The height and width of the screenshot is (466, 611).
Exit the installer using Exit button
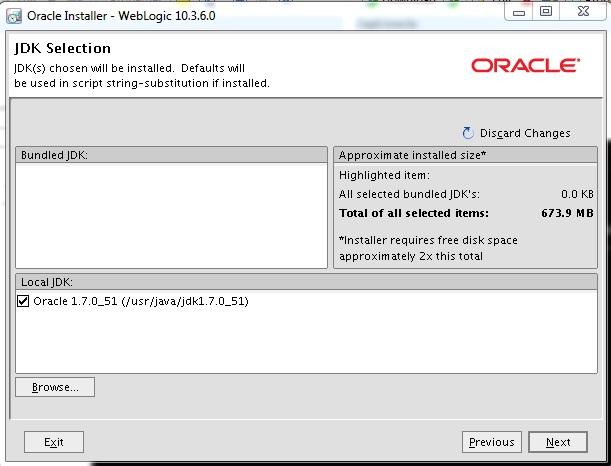(x=54, y=442)
